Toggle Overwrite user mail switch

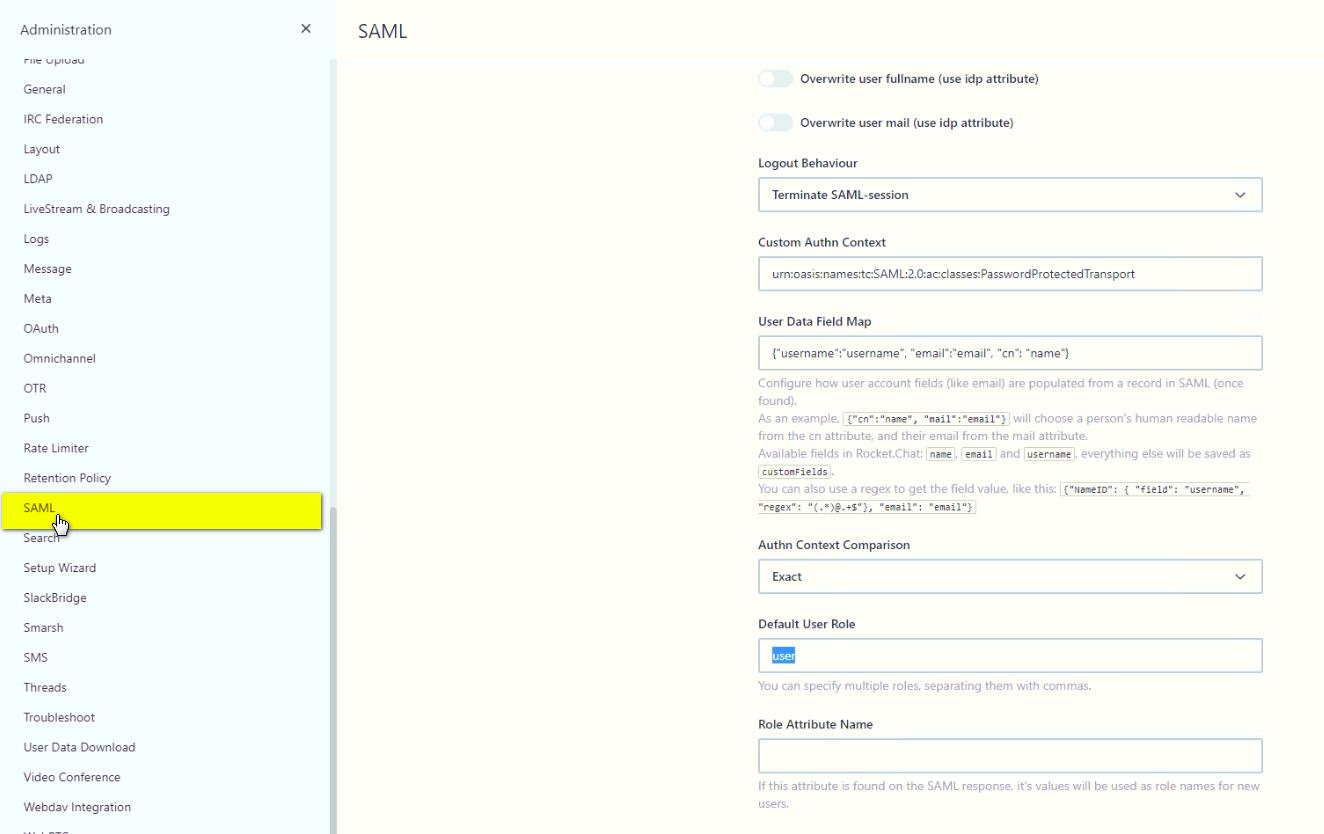click(775, 123)
